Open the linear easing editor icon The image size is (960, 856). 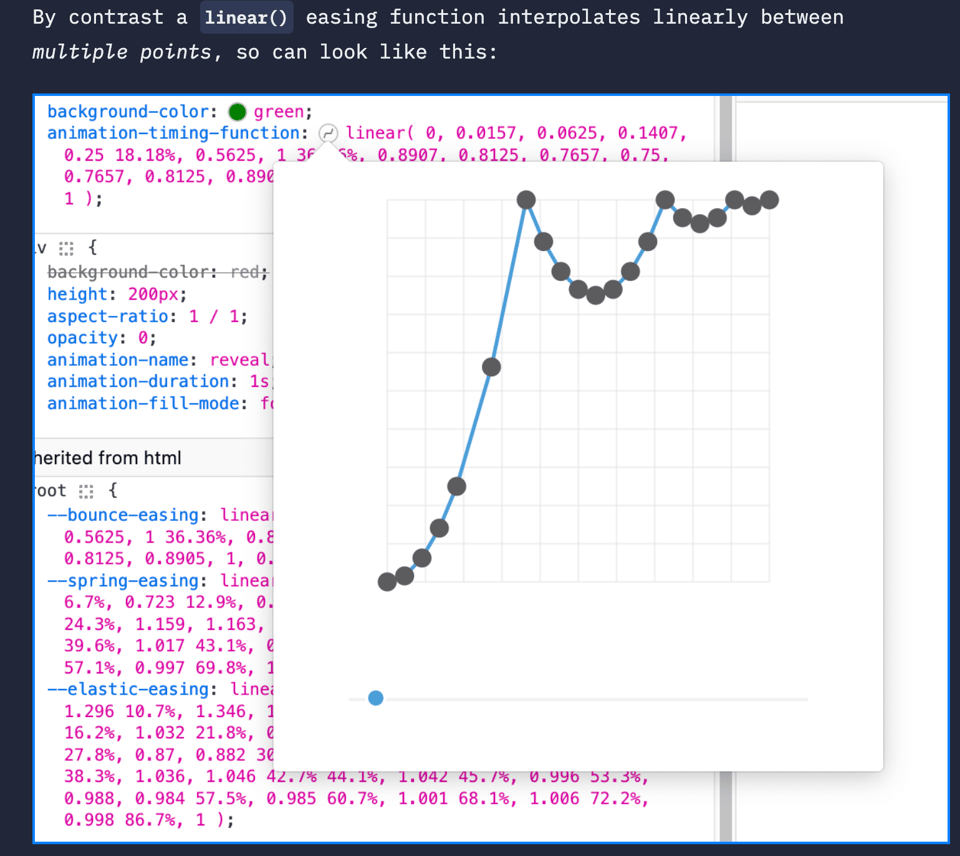point(328,133)
